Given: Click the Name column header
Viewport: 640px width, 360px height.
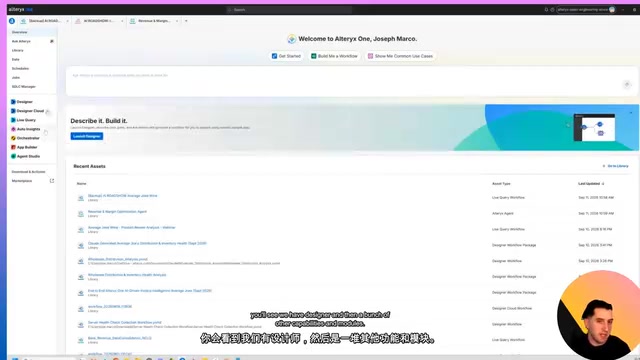Looking at the screenshot, I should (82, 184).
